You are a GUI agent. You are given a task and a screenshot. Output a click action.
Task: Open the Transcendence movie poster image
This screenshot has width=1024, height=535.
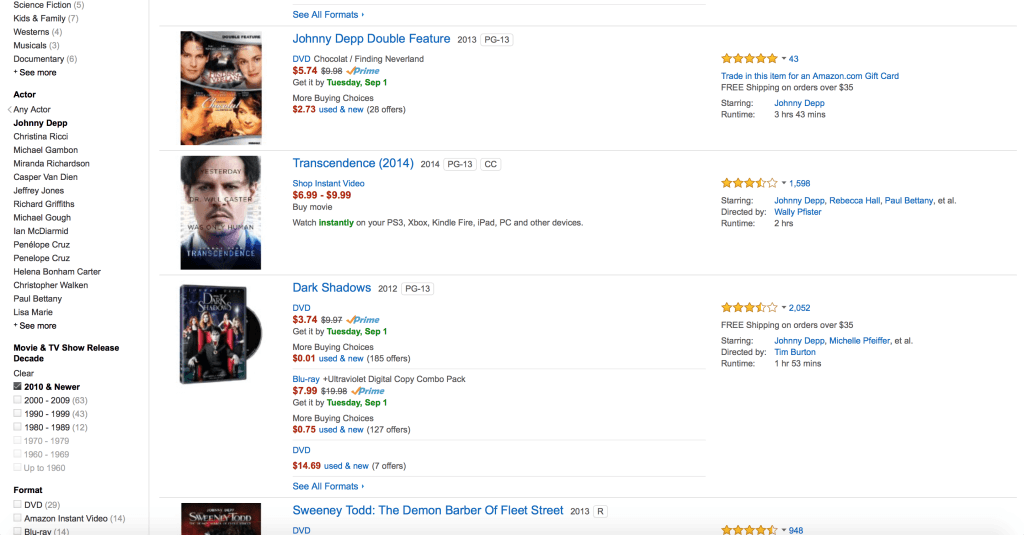click(x=220, y=212)
